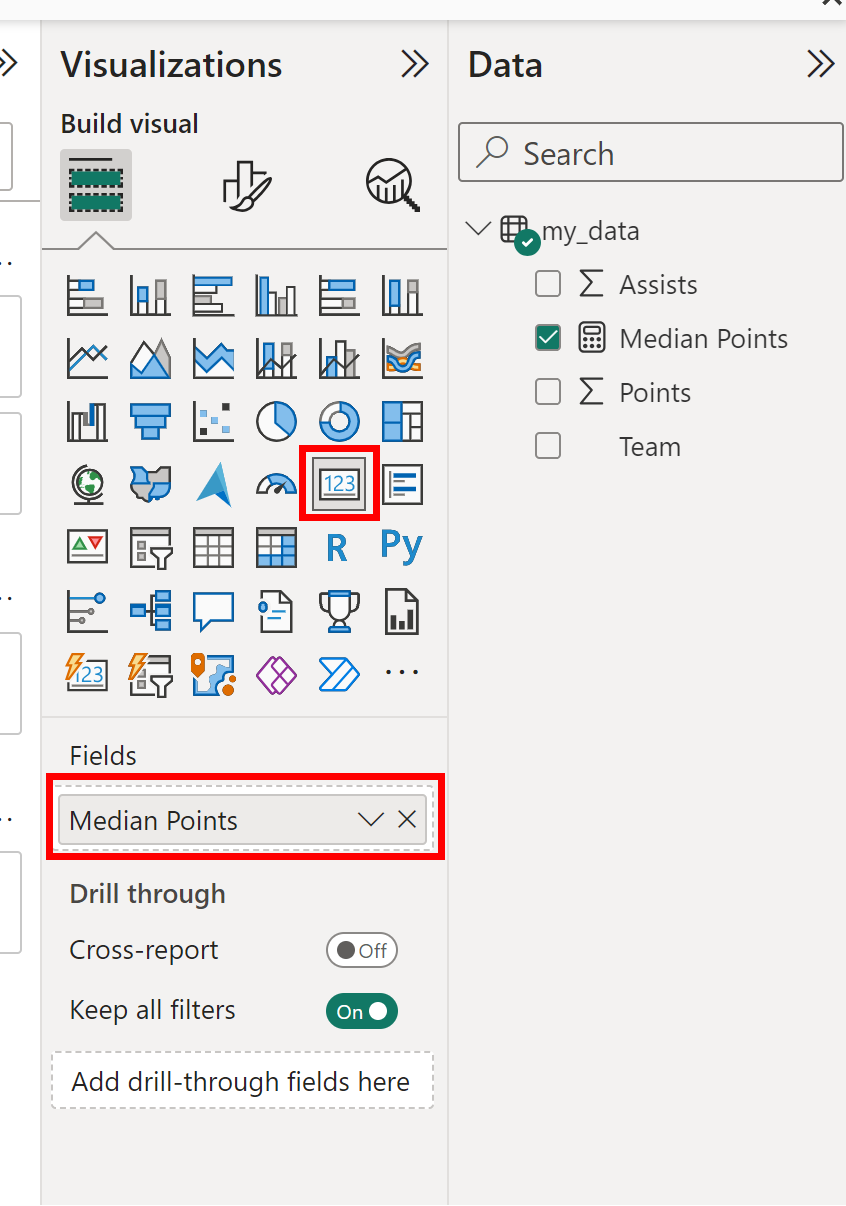Check the Assists field checkbox
Viewport: 846px width, 1206px height.
[x=548, y=284]
